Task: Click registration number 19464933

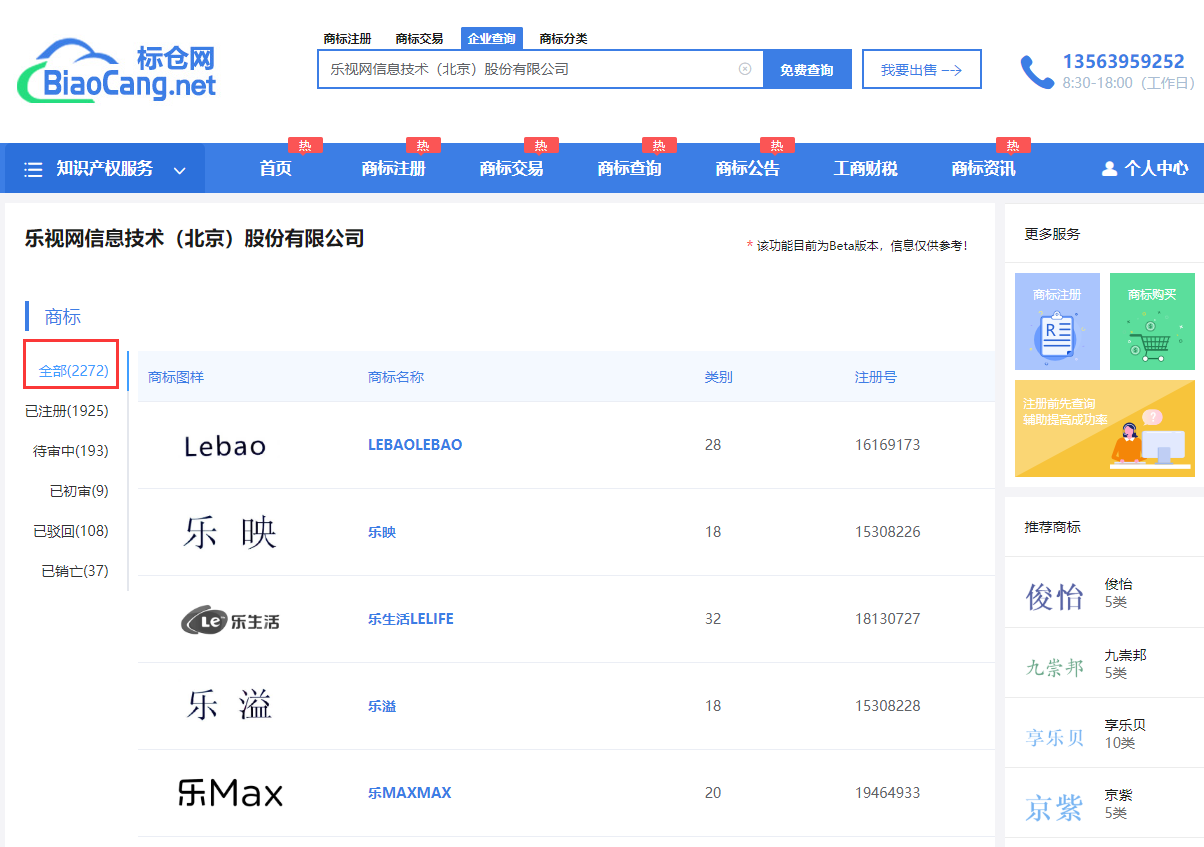Action: (888, 793)
